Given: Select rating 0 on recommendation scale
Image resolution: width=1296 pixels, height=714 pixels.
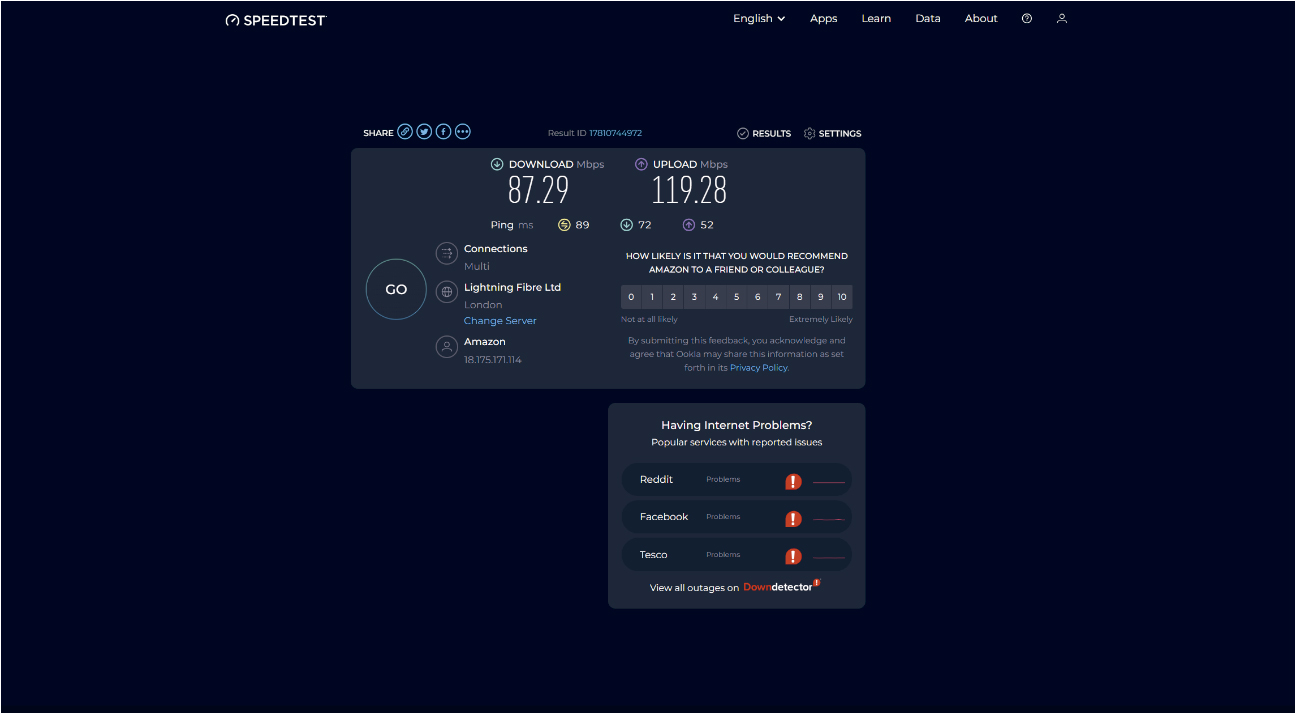Looking at the screenshot, I should (x=631, y=297).
